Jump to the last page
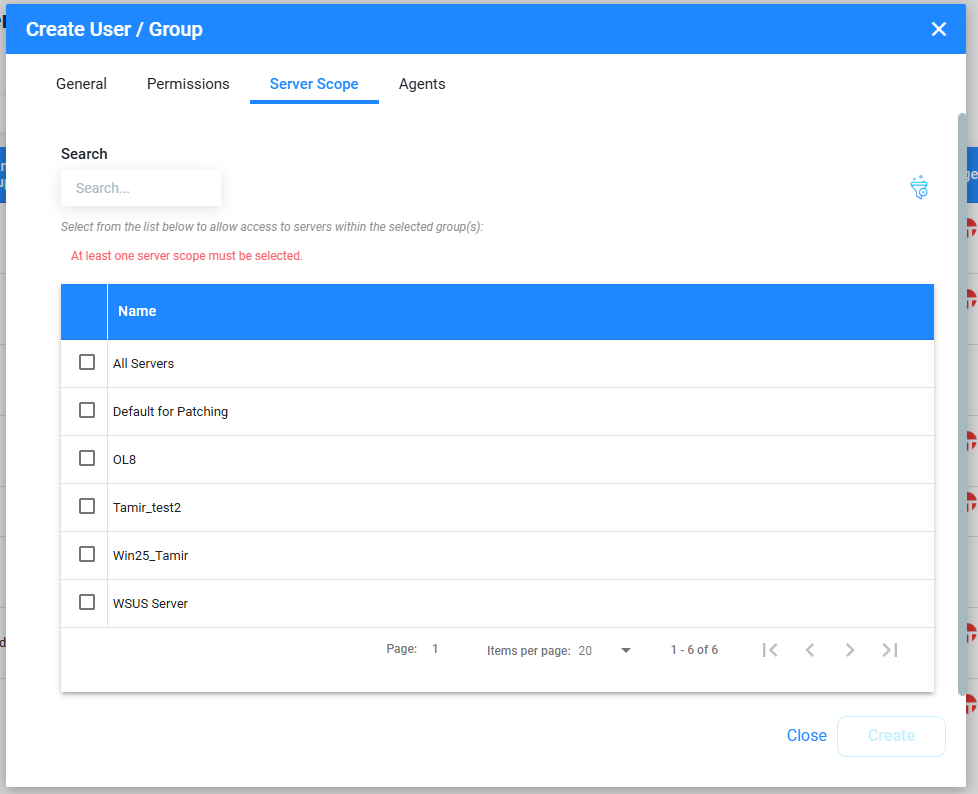This screenshot has height=794, width=978. [x=890, y=650]
